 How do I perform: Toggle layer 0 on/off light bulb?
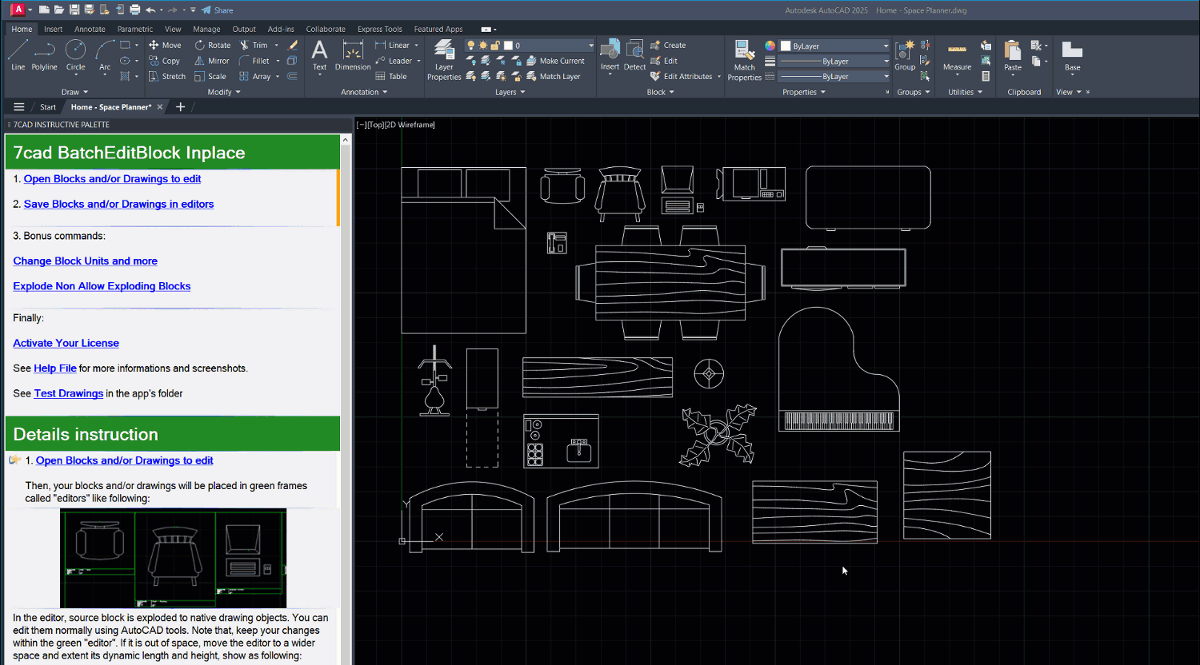471,45
